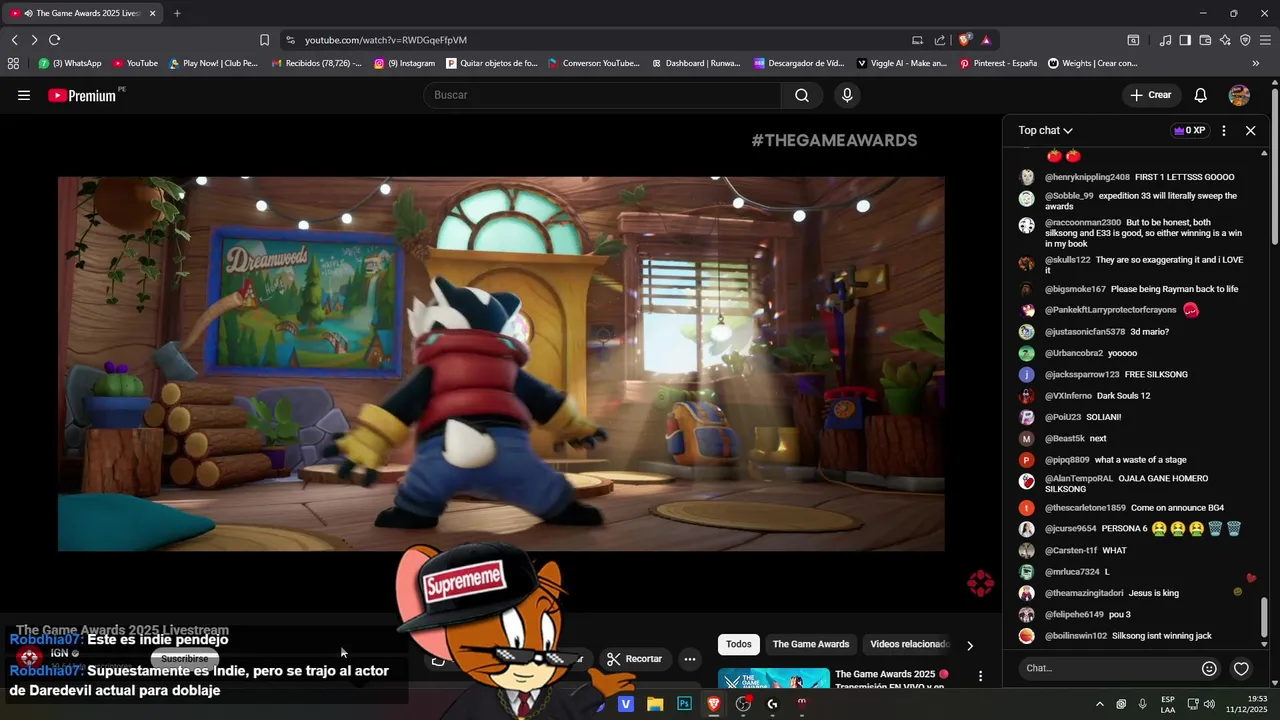Click the YouTube Buscar search box
Viewport: 1280px width, 720px height.
click(x=603, y=95)
